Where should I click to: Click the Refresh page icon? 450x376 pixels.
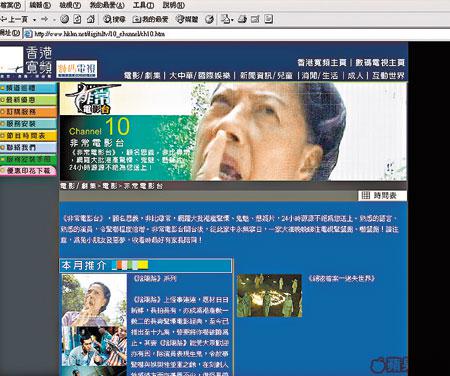77,19
